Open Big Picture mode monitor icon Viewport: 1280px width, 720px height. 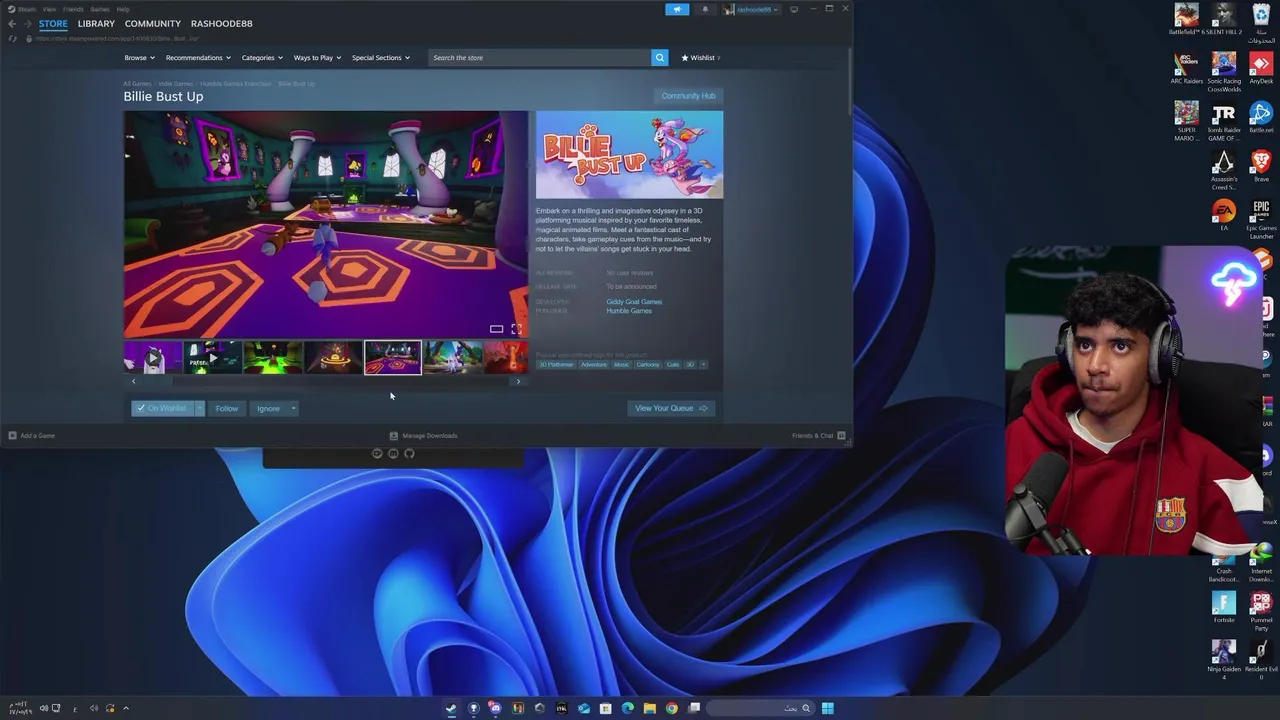[794, 9]
